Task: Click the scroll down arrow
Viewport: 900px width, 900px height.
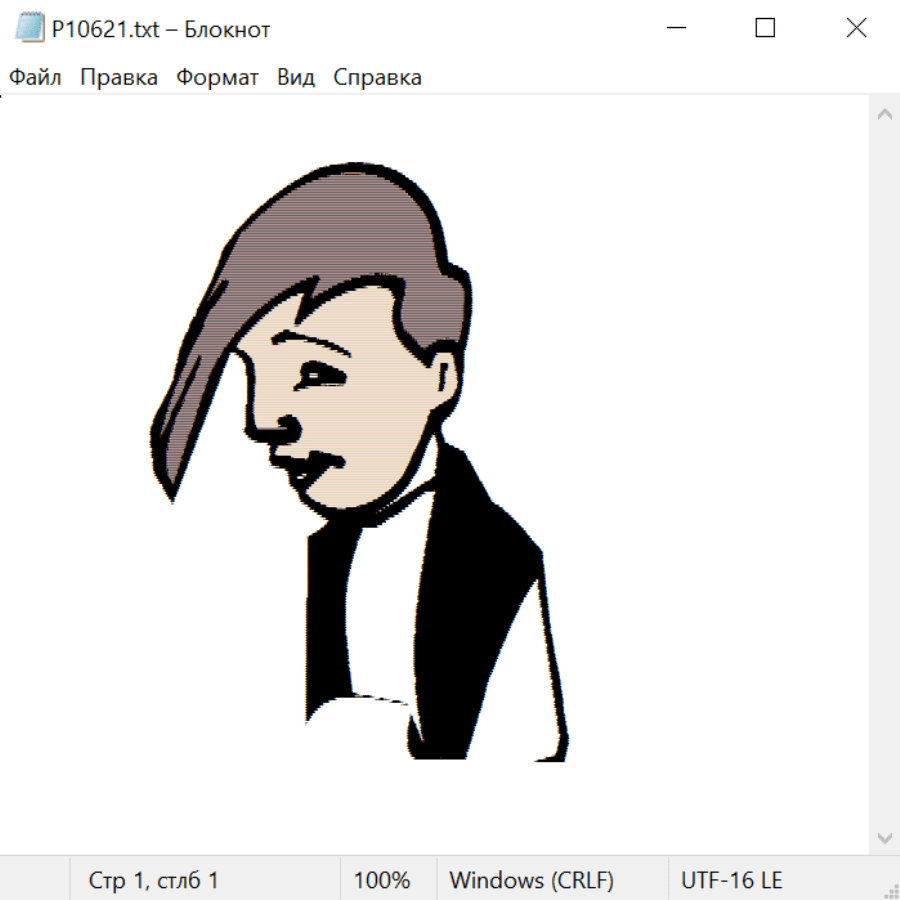Action: pos(884,837)
